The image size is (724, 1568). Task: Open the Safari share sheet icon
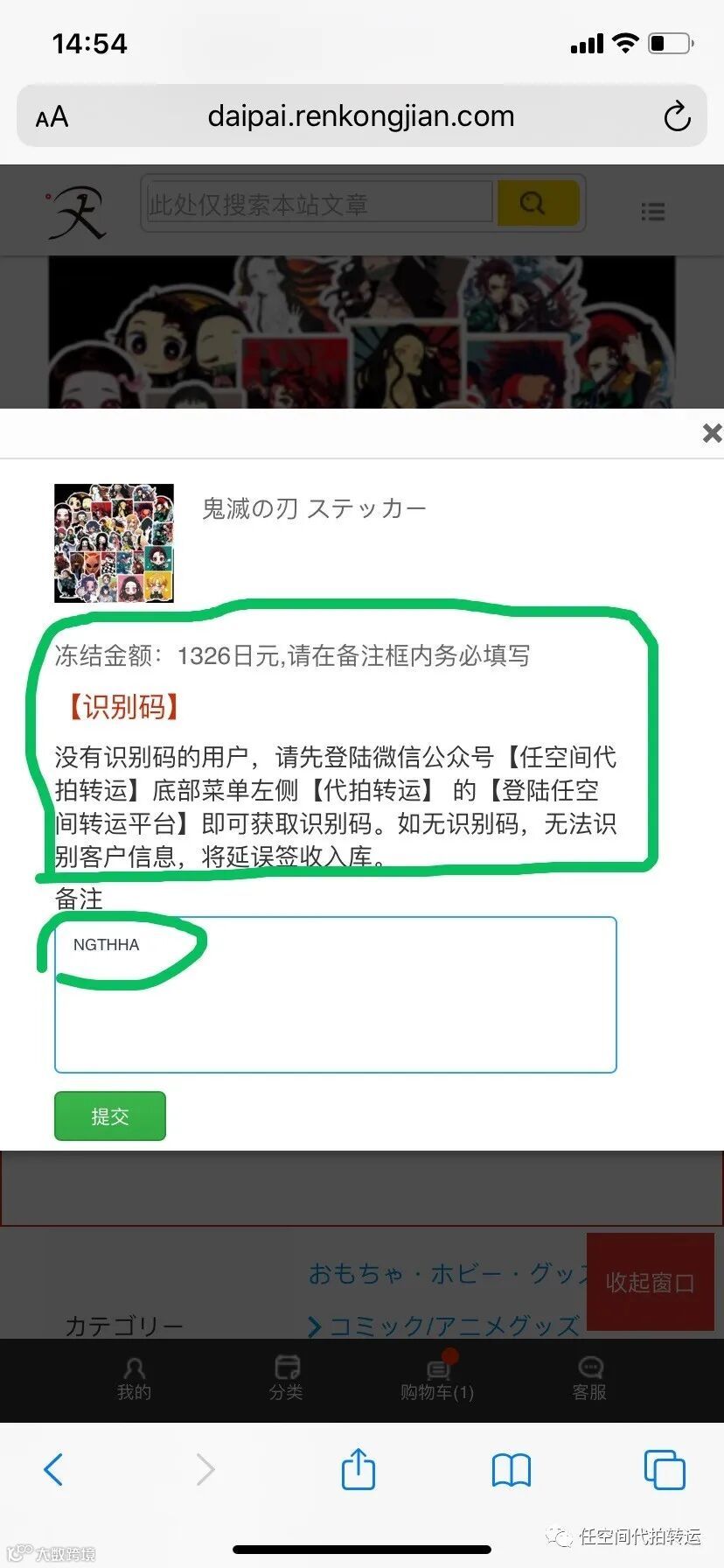point(359,1468)
